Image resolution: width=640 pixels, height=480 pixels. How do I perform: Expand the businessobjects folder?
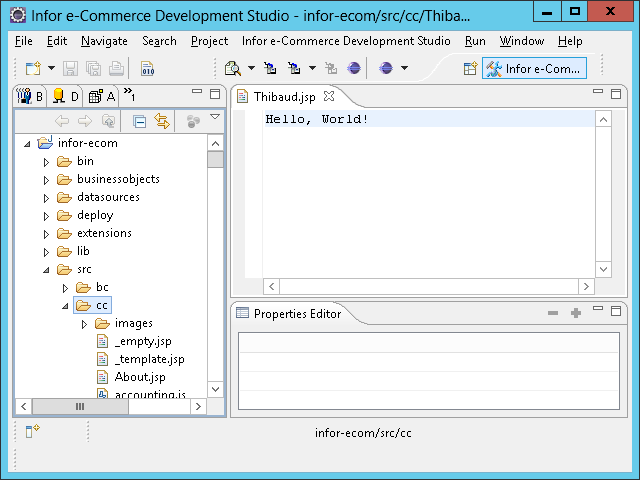(x=46, y=180)
